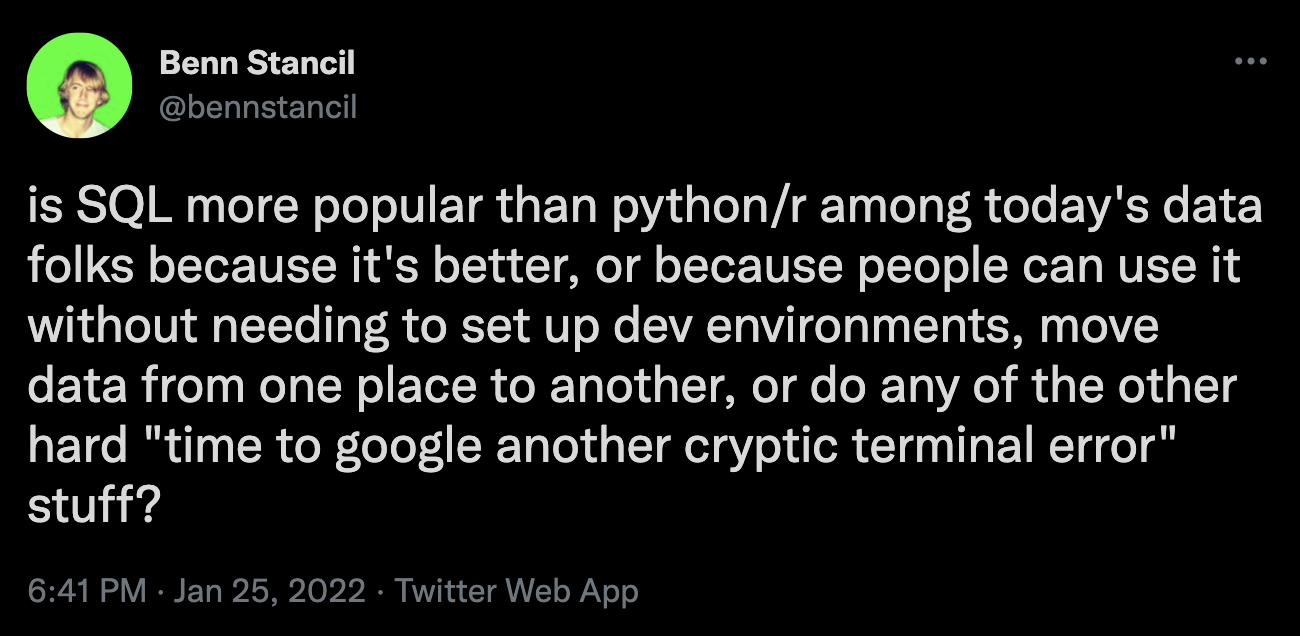This screenshot has width=1300, height=636.
Task: Open the three-dot more options menu
Action: pyautogui.click(x=1250, y=62)
